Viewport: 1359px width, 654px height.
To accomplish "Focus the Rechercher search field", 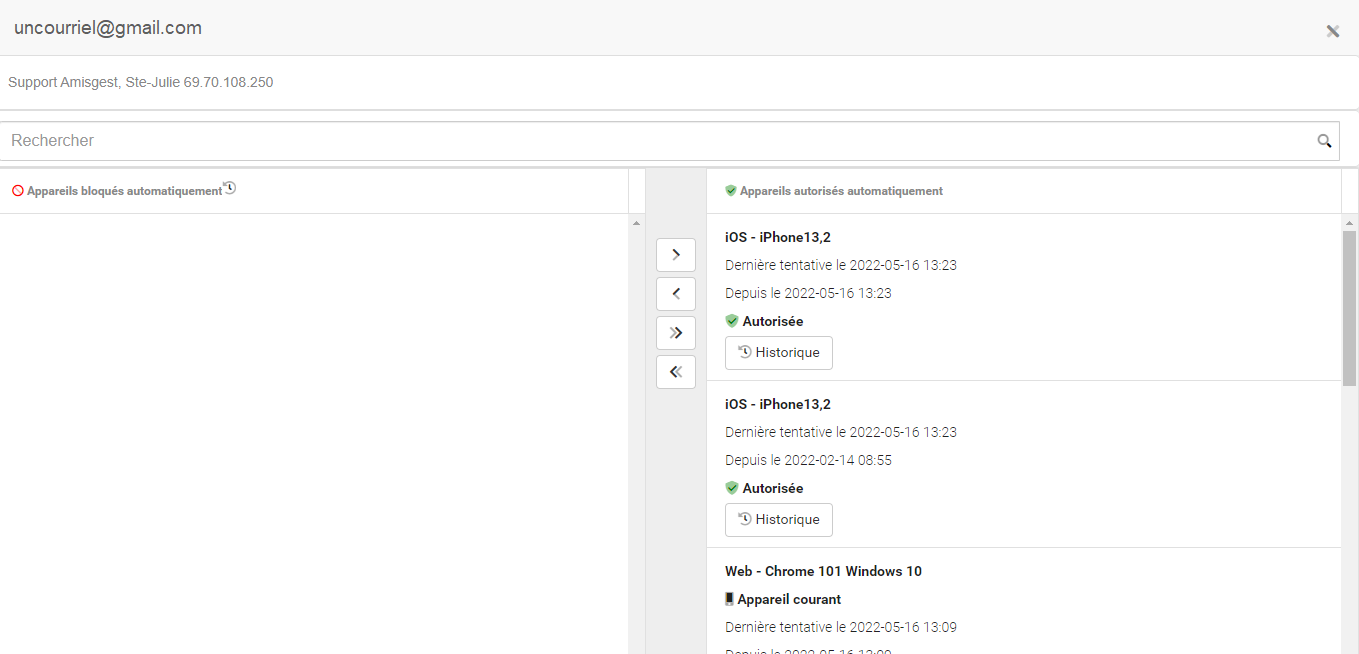I will click(x=670, y=141).
